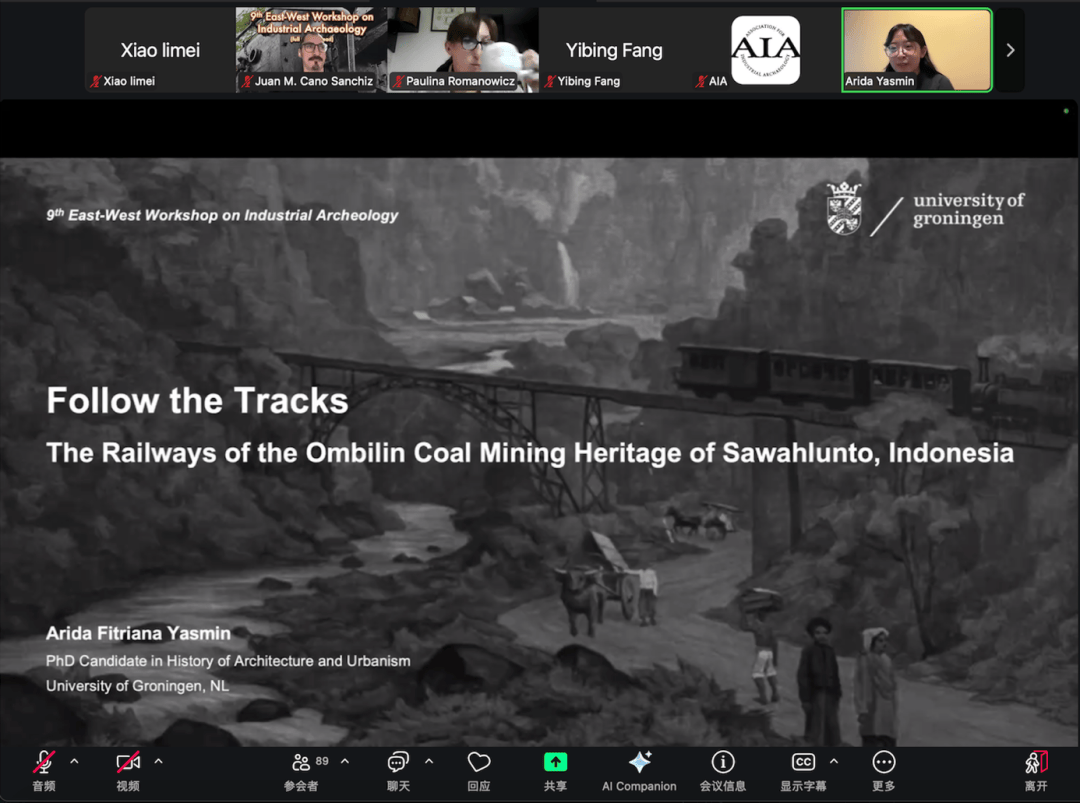Select Arida Yasmin's video thumbnail
The image size is (1080, 803).
pyautogui.click(x=916, y=50)
